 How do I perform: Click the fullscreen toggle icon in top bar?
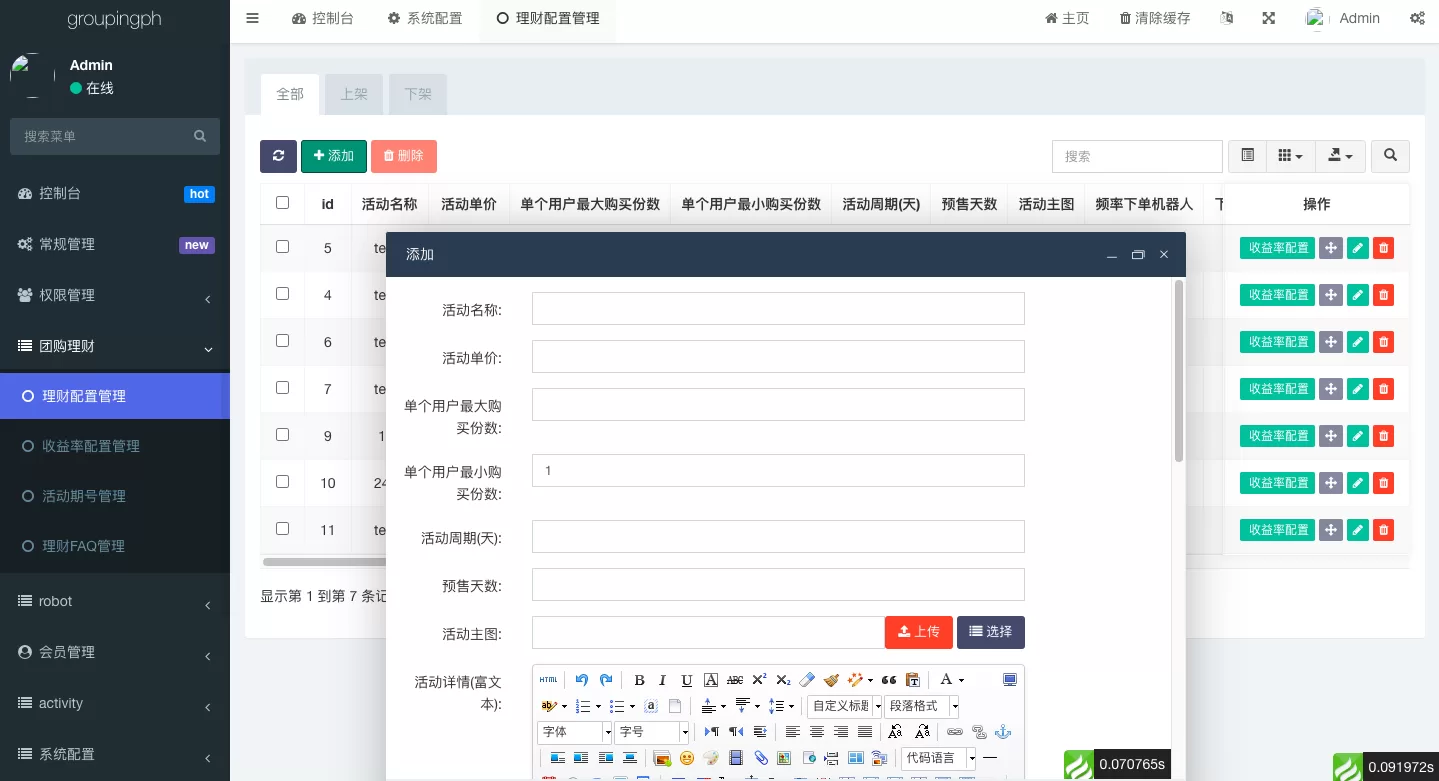[1268, 18]
